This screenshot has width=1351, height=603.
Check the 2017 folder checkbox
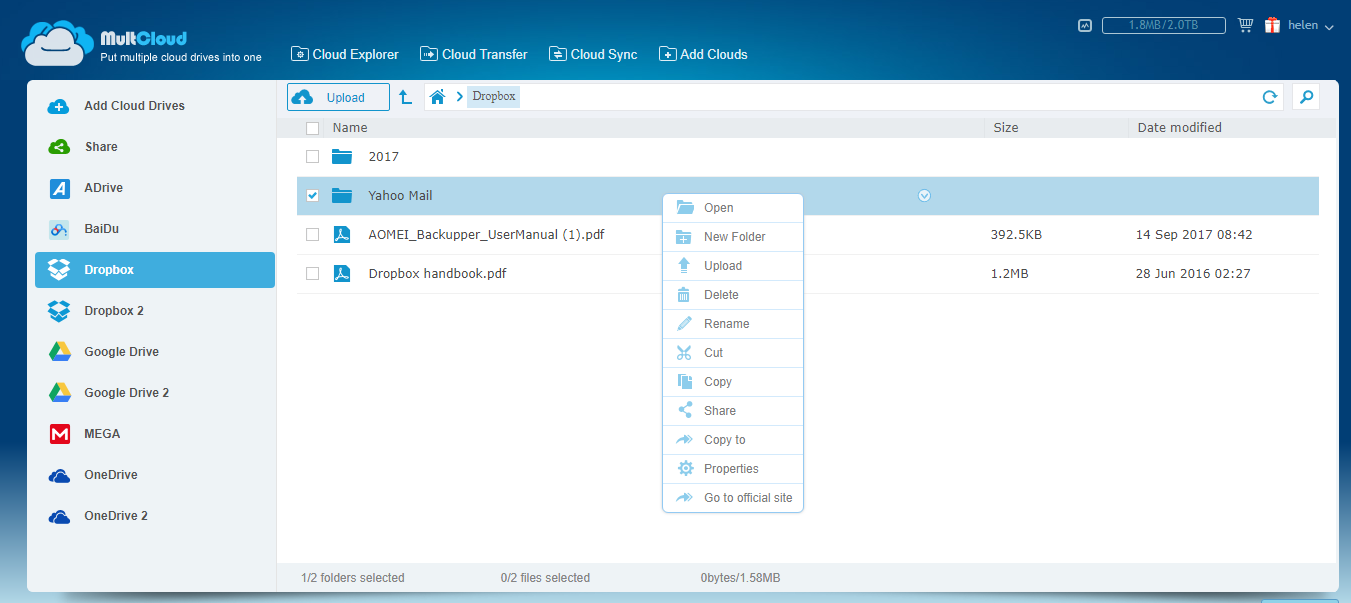click(312, 156)
